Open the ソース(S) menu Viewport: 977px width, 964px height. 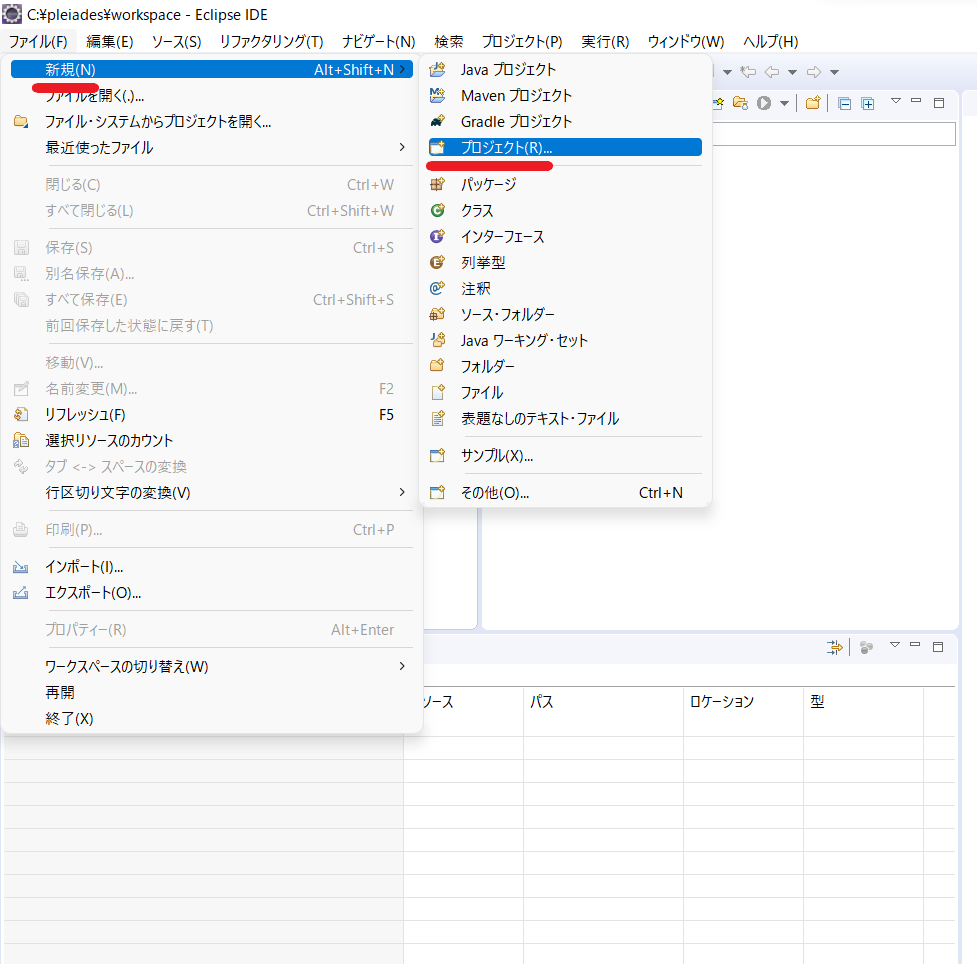click(176, 42)
